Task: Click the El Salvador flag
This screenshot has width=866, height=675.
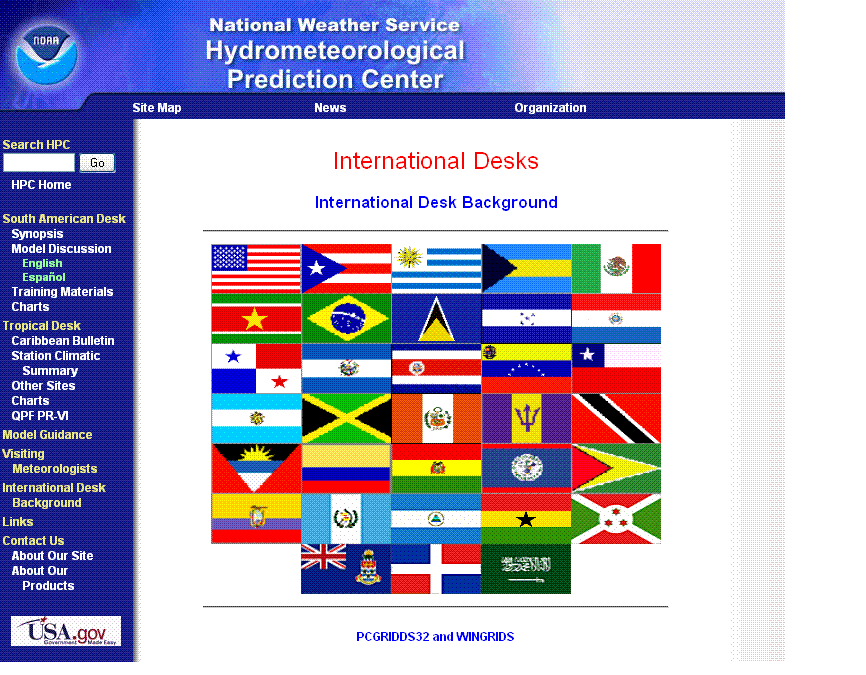Action: (x=346, y=368)
